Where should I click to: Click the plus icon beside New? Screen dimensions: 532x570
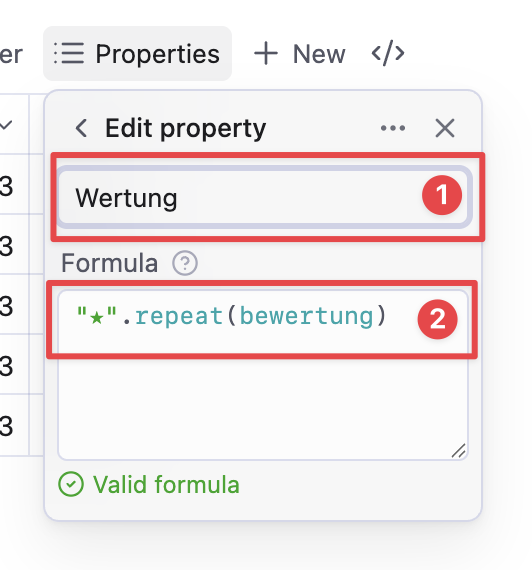266,53
